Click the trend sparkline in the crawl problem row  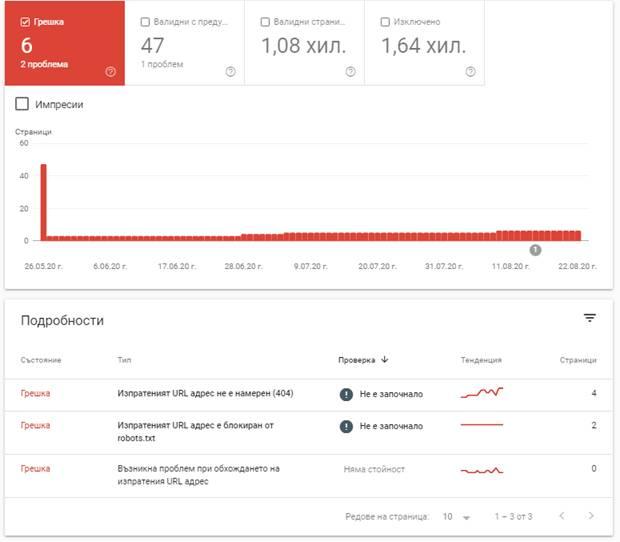pyautogui.click(x=482, y=470)
